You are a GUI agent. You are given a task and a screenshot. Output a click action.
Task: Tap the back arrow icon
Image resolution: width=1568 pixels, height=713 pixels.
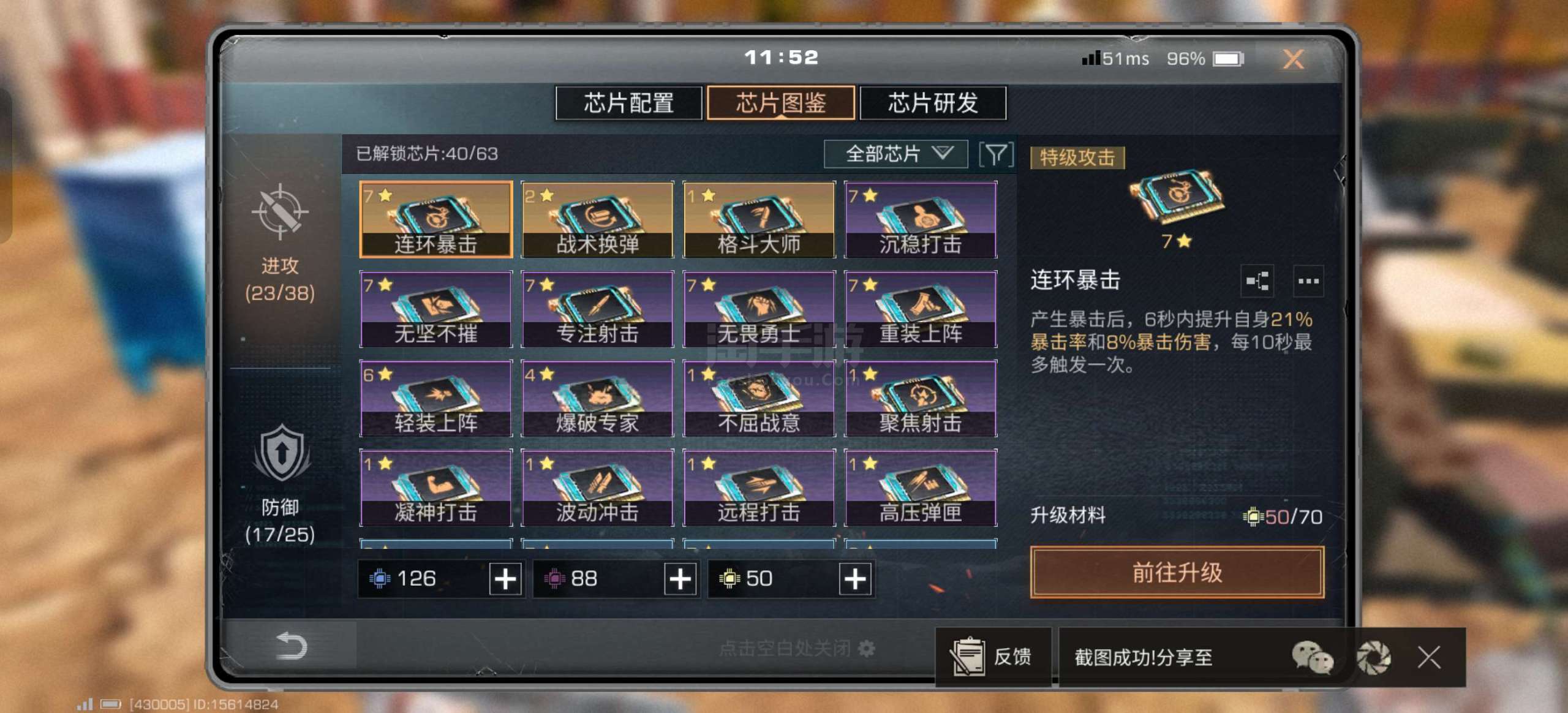pyautogui.click(x=291, y=646)
